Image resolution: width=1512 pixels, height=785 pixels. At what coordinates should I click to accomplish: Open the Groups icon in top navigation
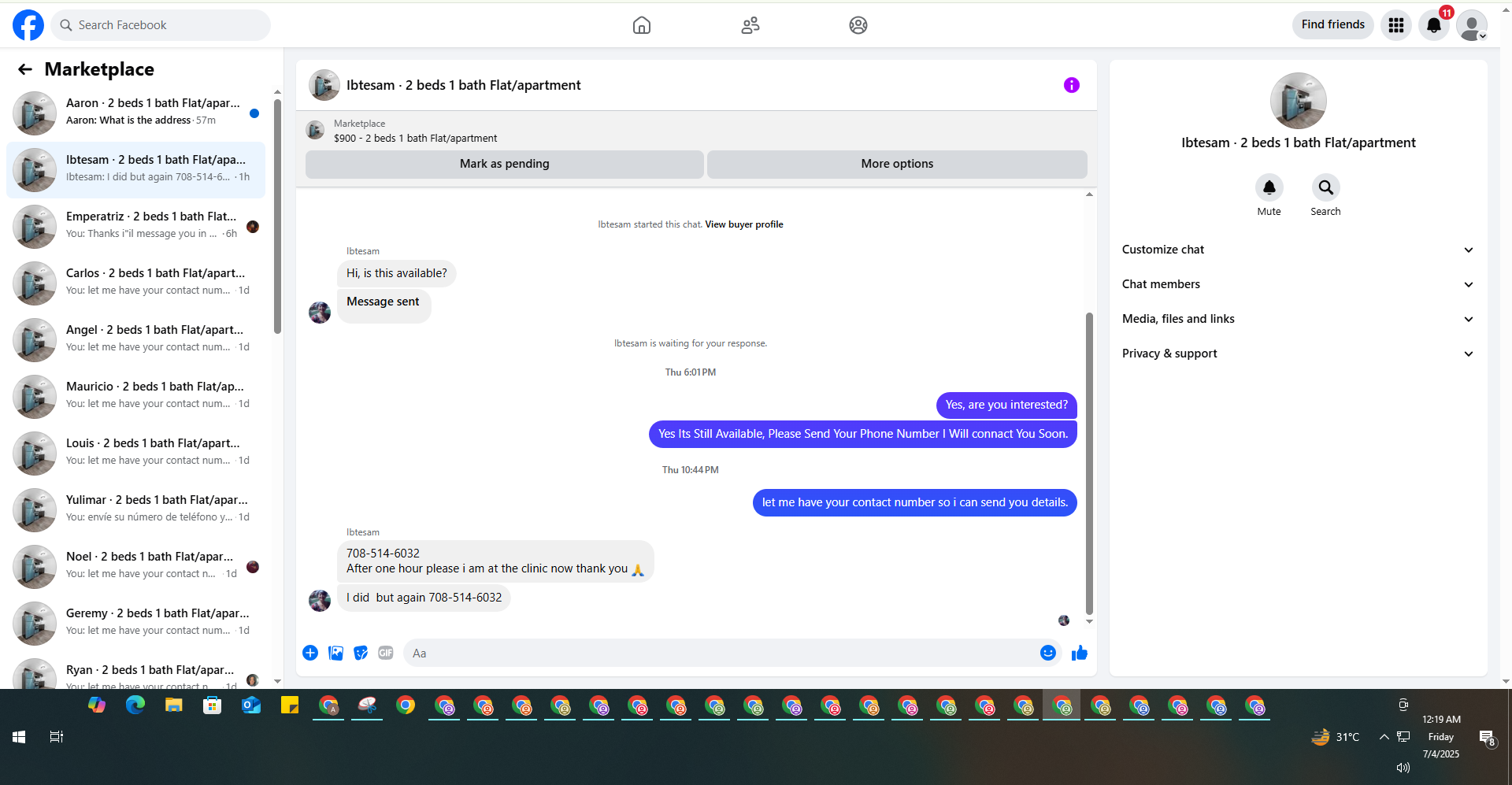(x=858, y=25)
